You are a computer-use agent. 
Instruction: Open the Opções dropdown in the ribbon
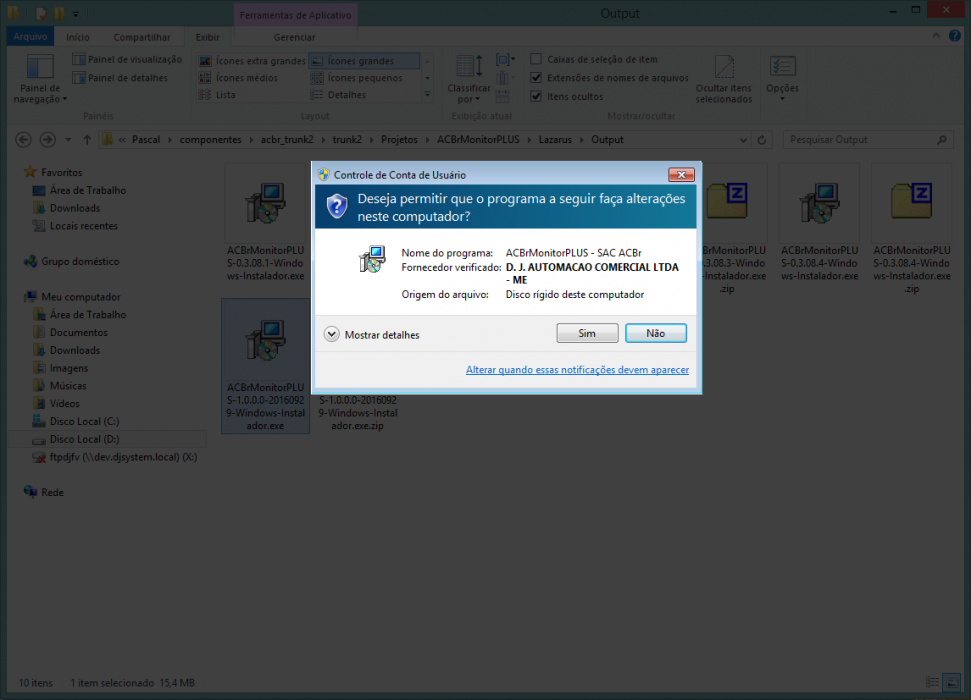tap(782, 79)
